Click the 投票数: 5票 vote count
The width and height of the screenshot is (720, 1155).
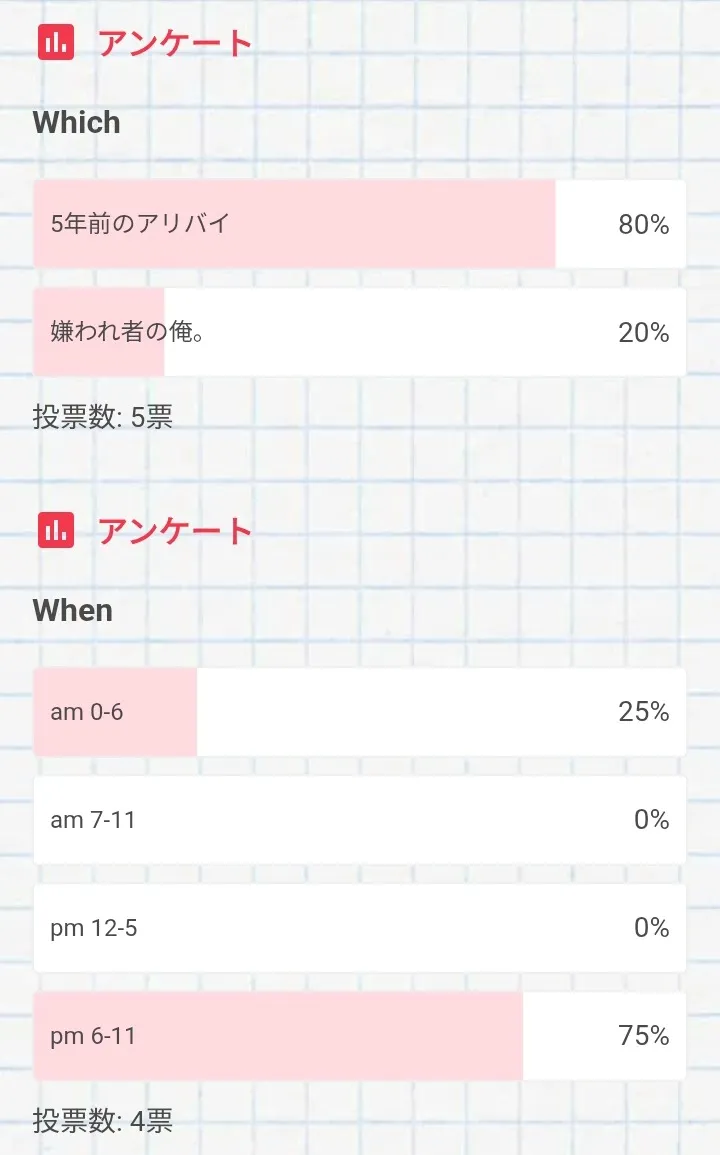coord(103,417)
